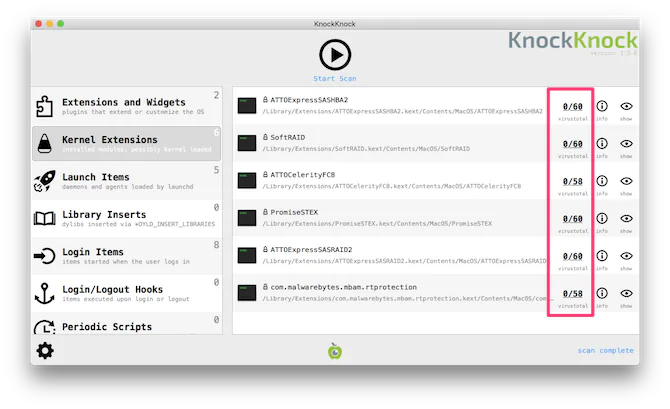The width and height of the screenshot is (670, 409).
Task: Open the Periodic Scripts category
Action: [x=127, y=324]
